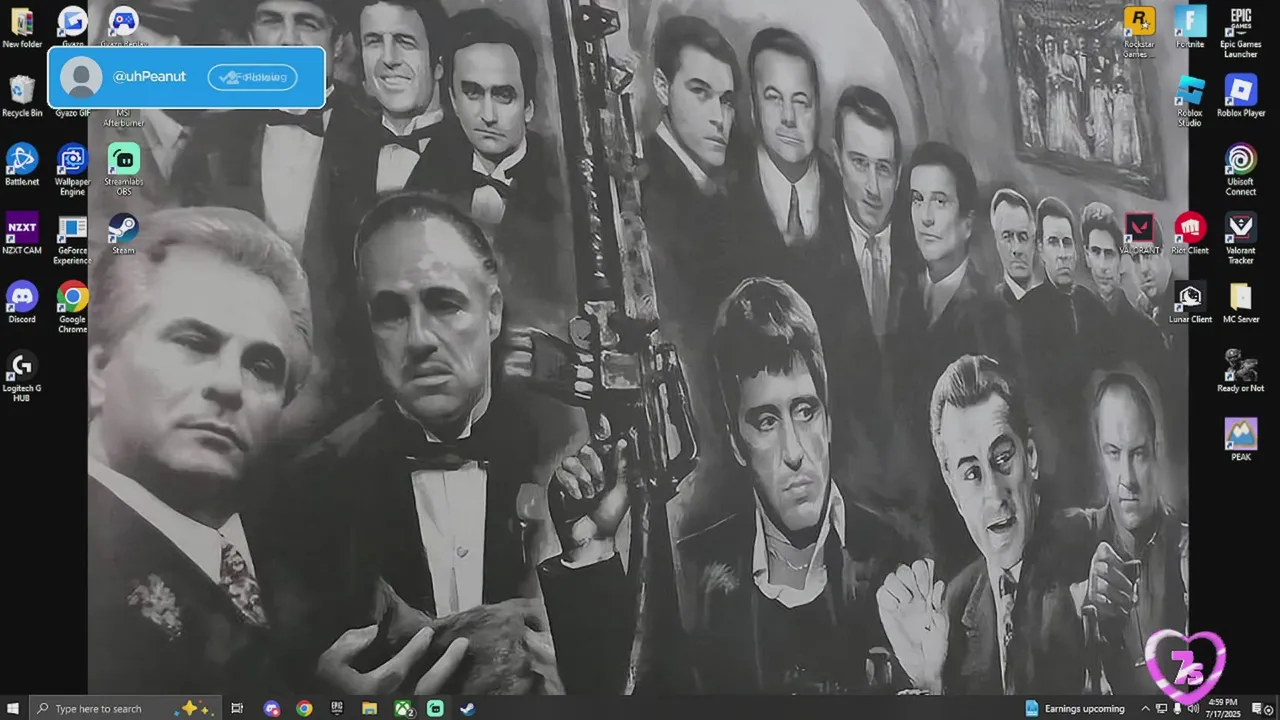Open GeForce Experience shortcut
This screenshot has width=1280, height=720.
click(72, 239)
